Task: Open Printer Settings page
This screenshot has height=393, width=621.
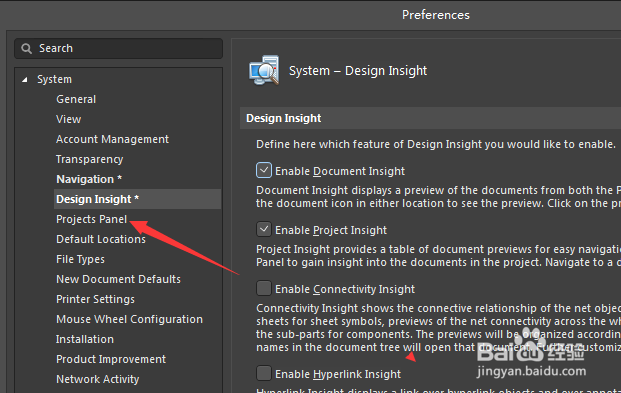Action: (95, 299)
